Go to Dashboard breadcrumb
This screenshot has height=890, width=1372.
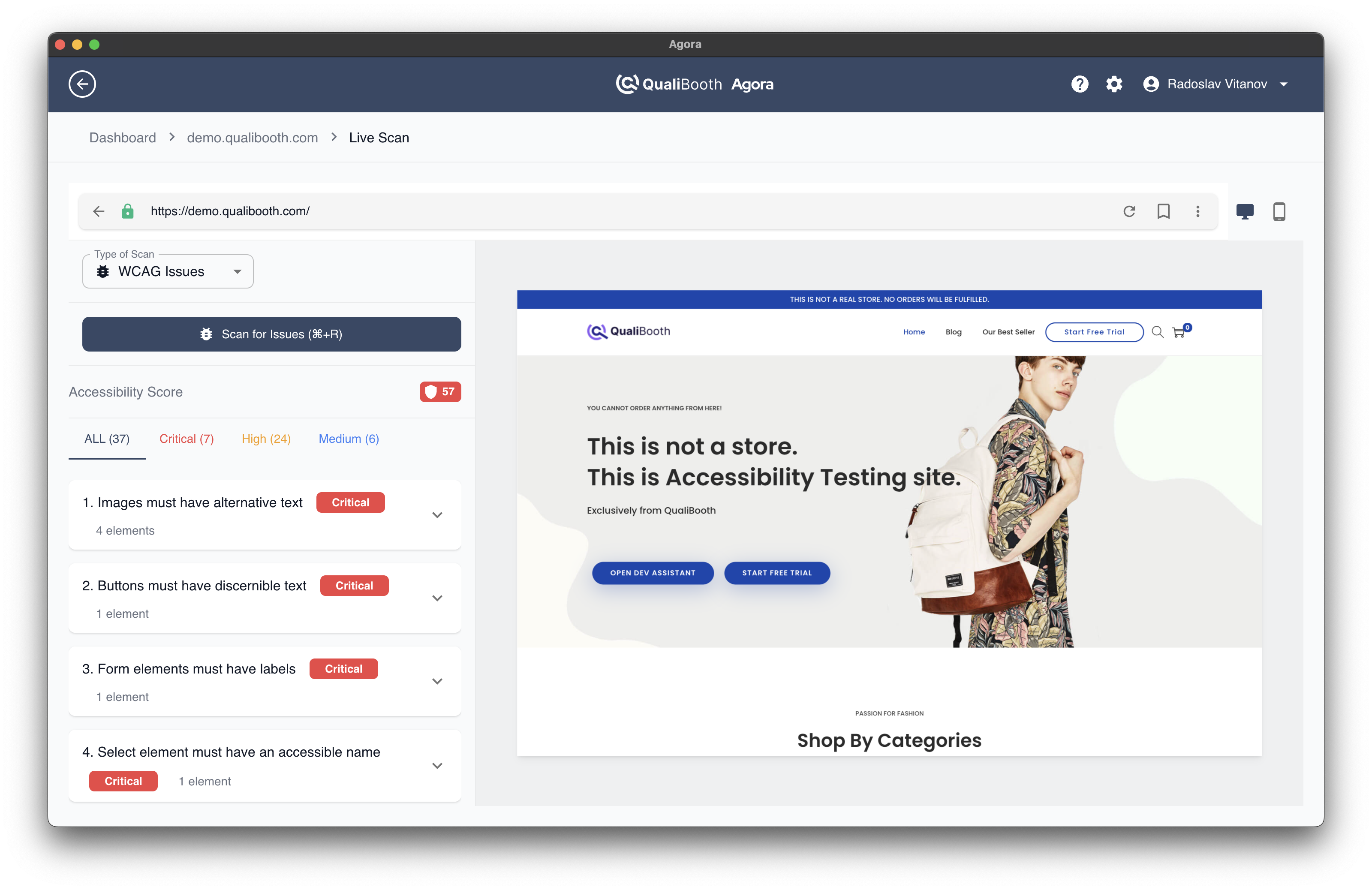(122, 138)
